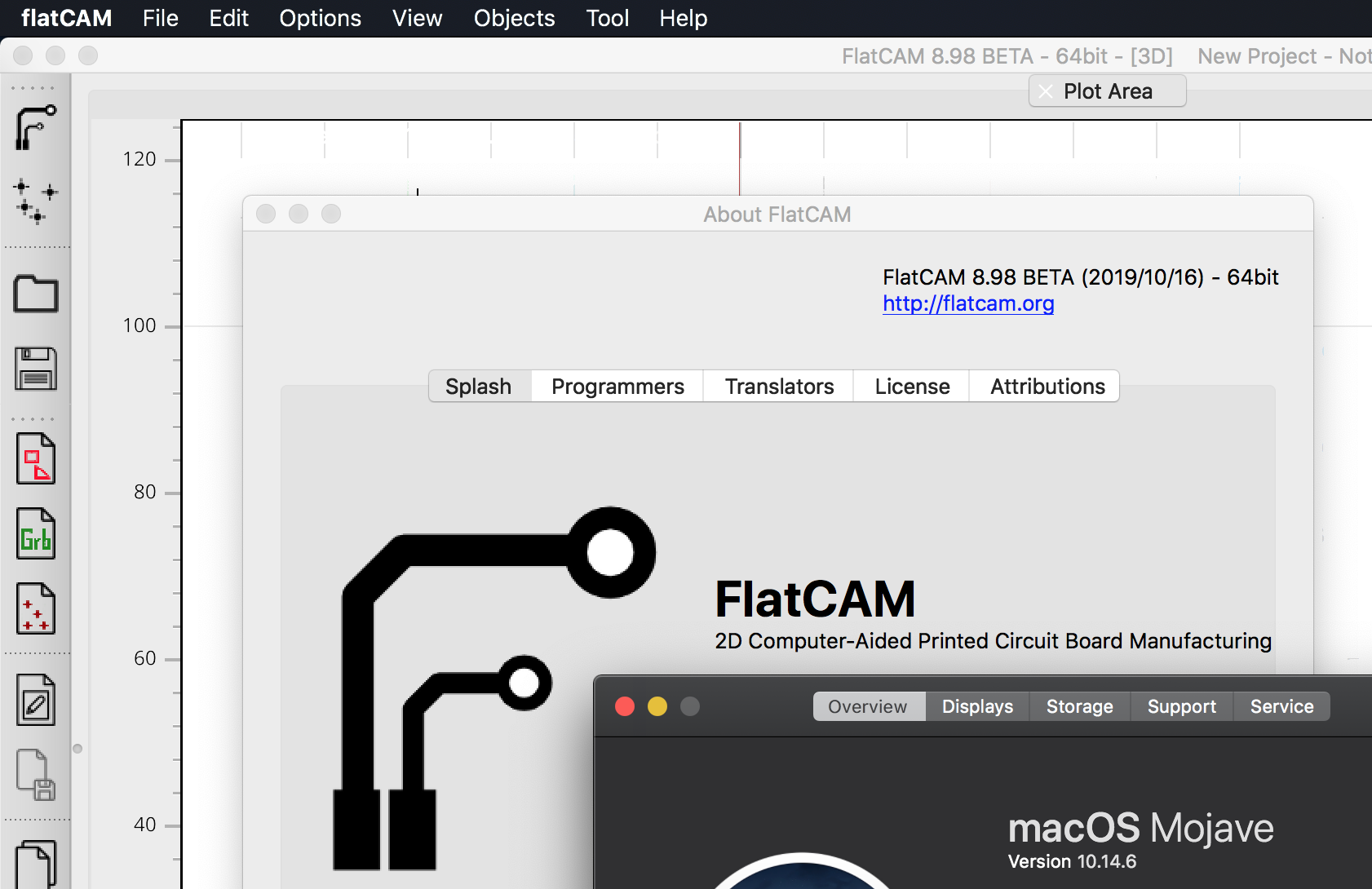Click the scattered crosshair points toolbar icon
The width and height of the screenshot is (1372, 889).
(x=36, y=201)
